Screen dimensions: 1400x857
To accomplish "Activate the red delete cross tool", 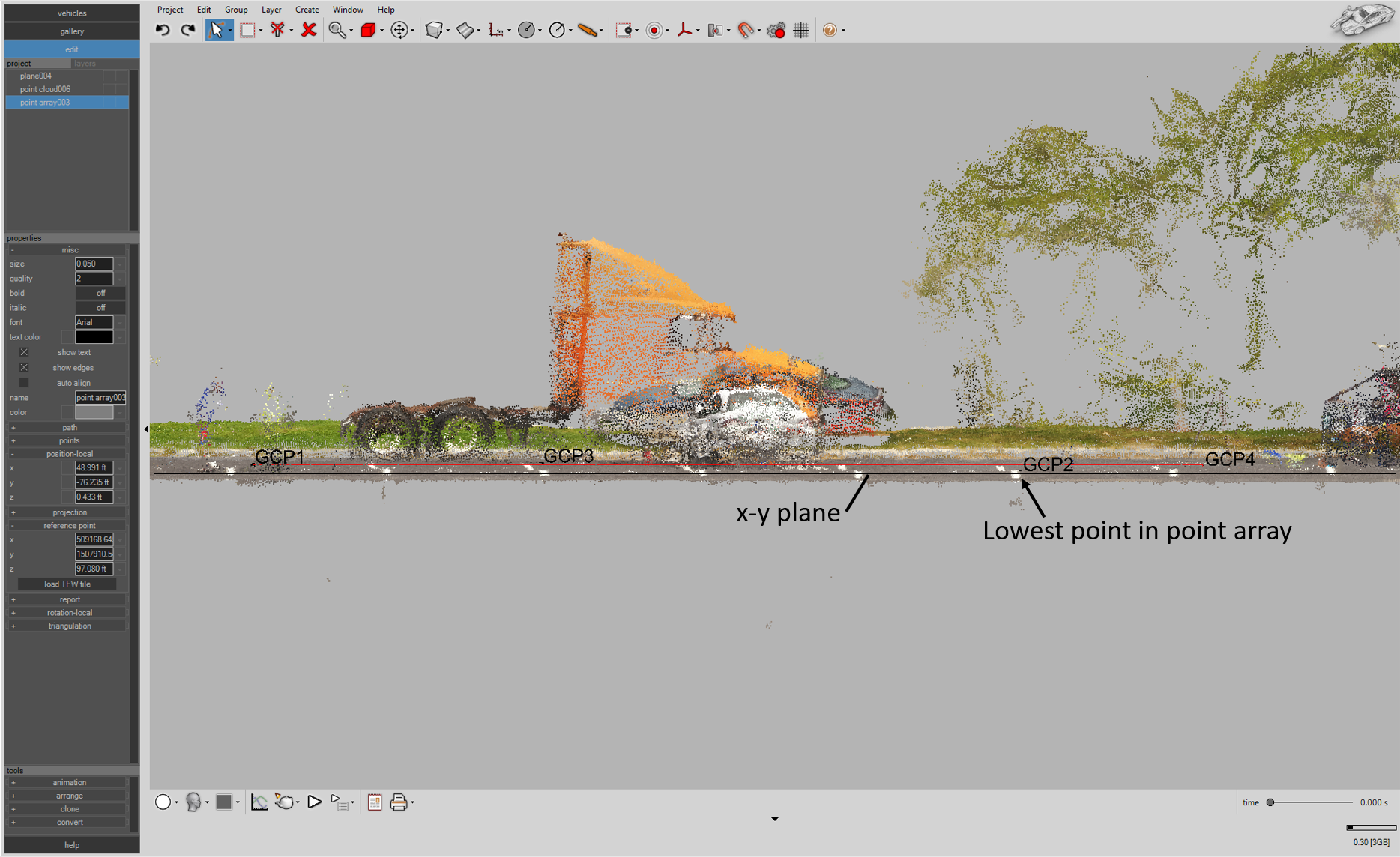I will pyautogui.click(x=307, y=30).
